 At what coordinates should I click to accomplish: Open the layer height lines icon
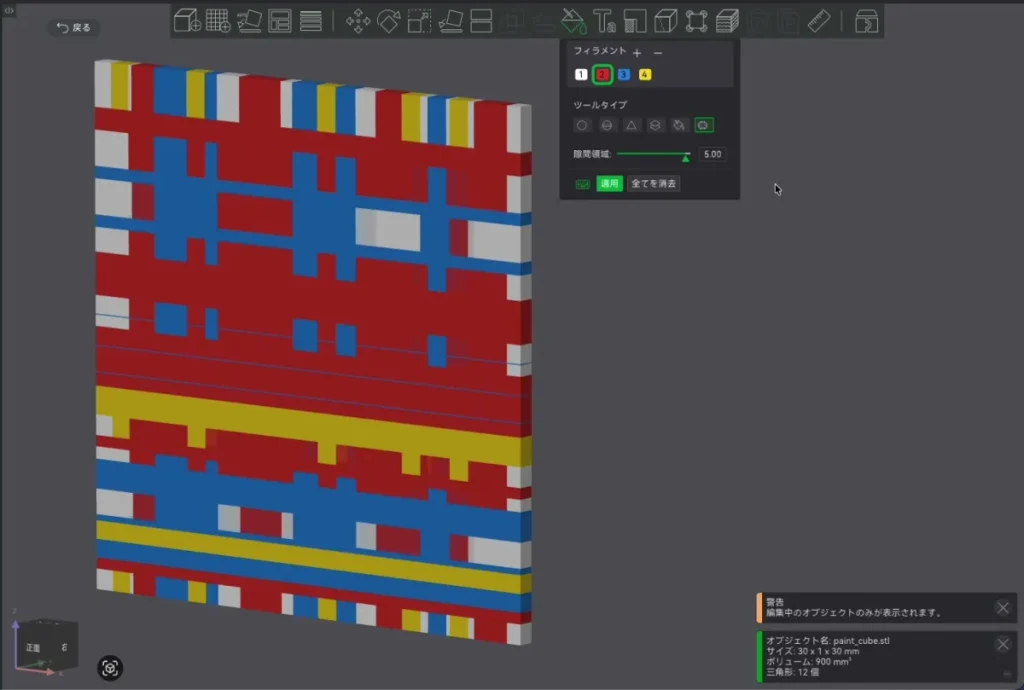pos(311,21)
